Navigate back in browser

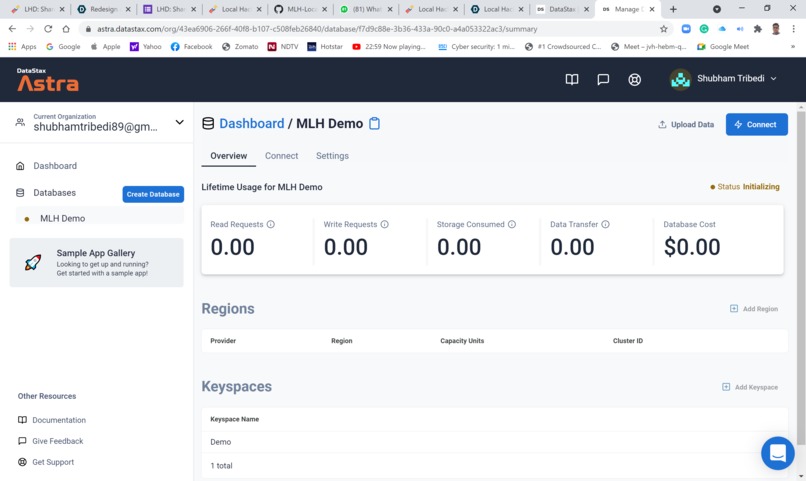pos(12,29)
